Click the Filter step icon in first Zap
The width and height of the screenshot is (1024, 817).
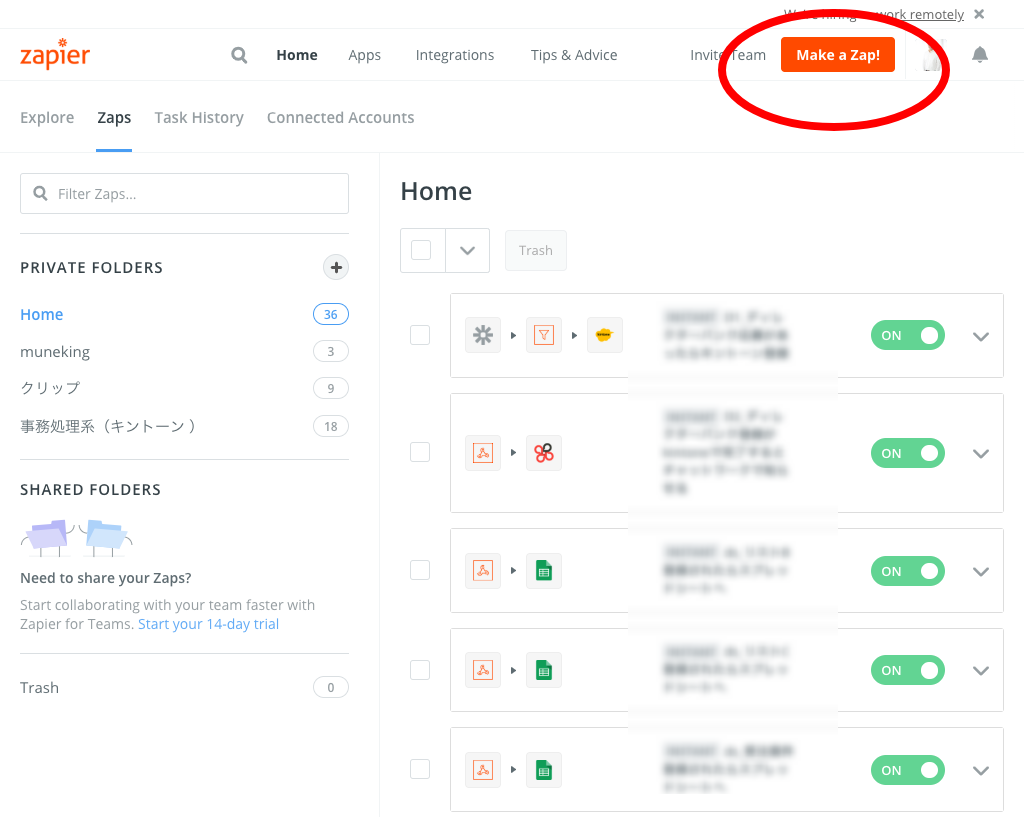coord(543,335)
